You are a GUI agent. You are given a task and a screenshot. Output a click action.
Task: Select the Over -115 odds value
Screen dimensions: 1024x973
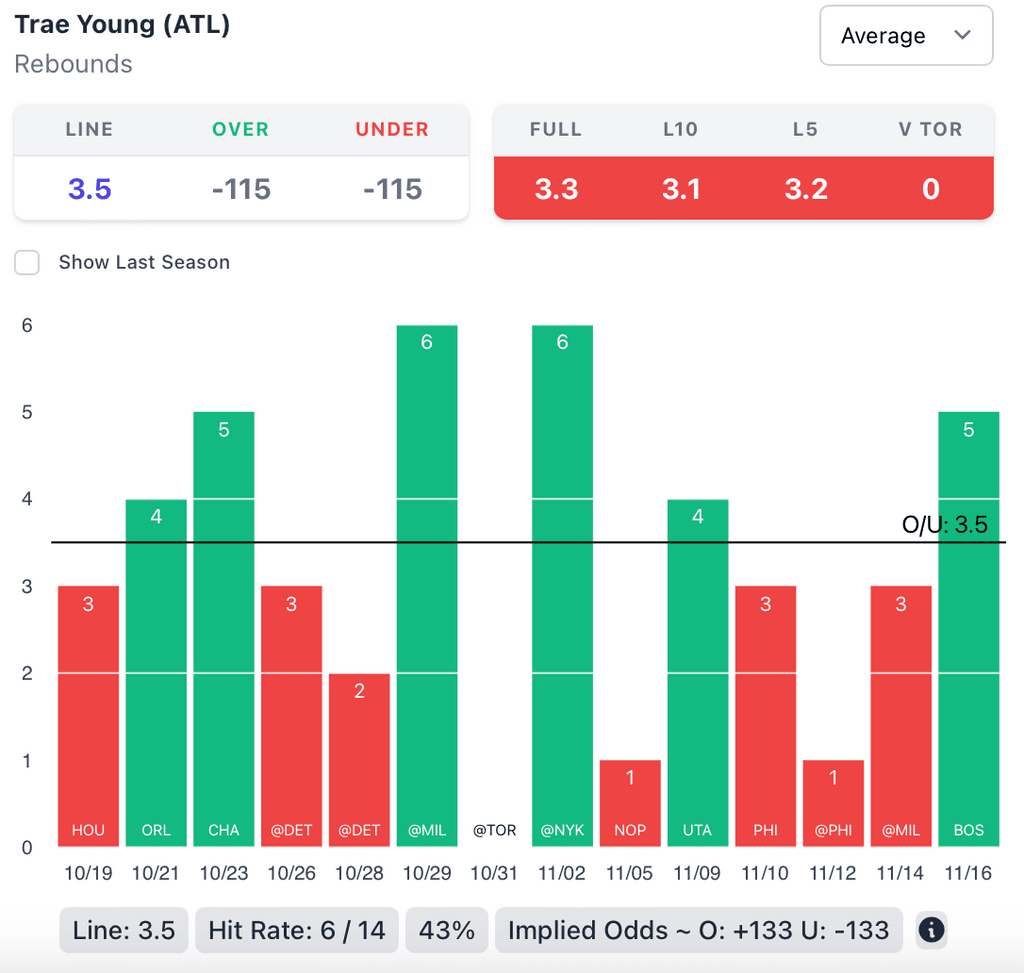(x=241, y=189)
